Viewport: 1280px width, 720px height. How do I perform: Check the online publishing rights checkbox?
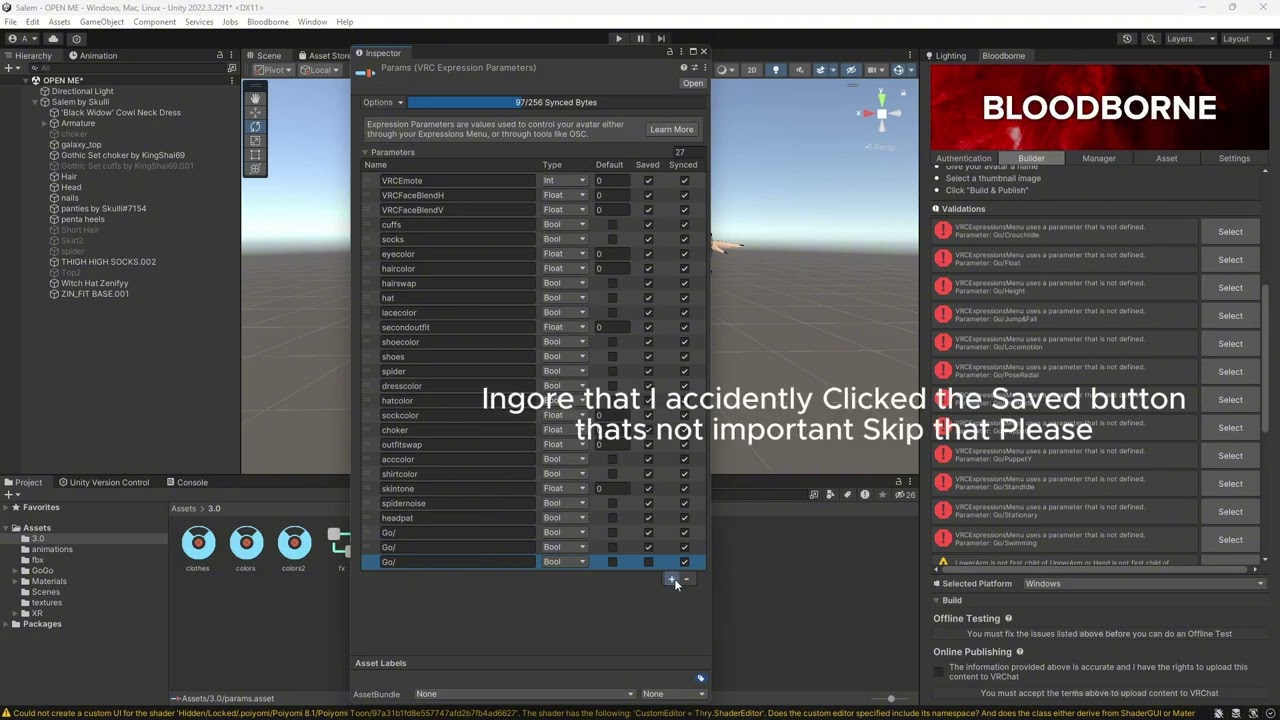[x=938, y=672]
